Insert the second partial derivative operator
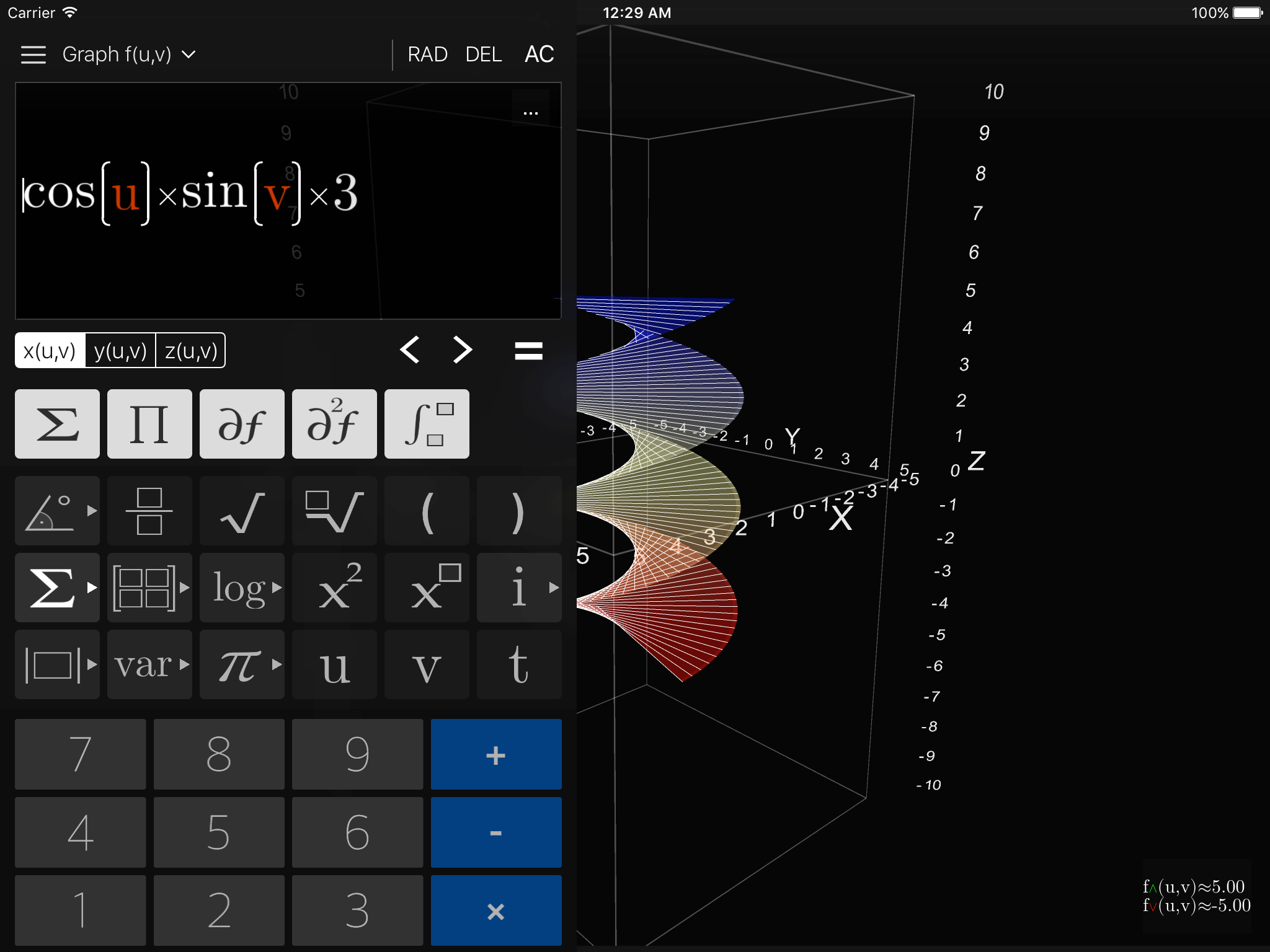 coord(334,424)
